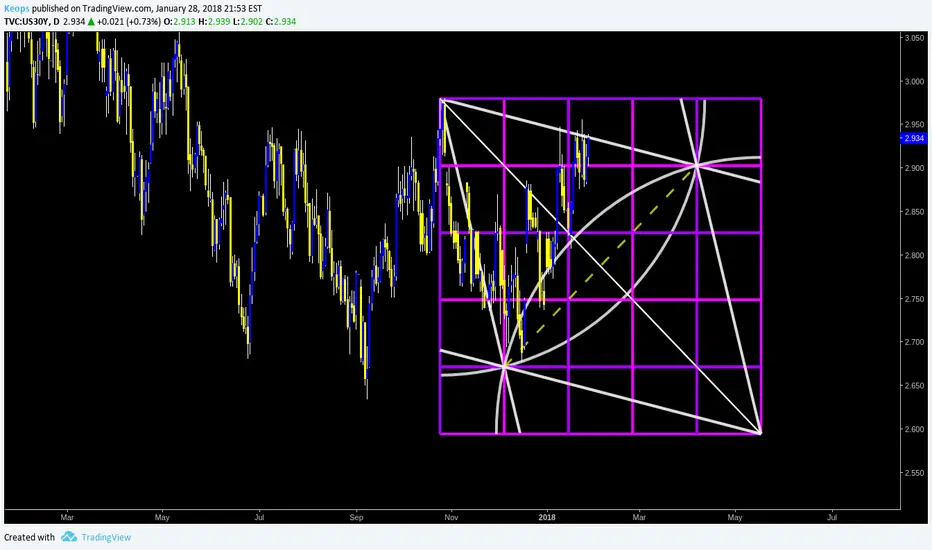Screen dimensions: 932x550
Task: Click the 3.000 price axis label
Action: pyautogui.click(x=914, y=81)
